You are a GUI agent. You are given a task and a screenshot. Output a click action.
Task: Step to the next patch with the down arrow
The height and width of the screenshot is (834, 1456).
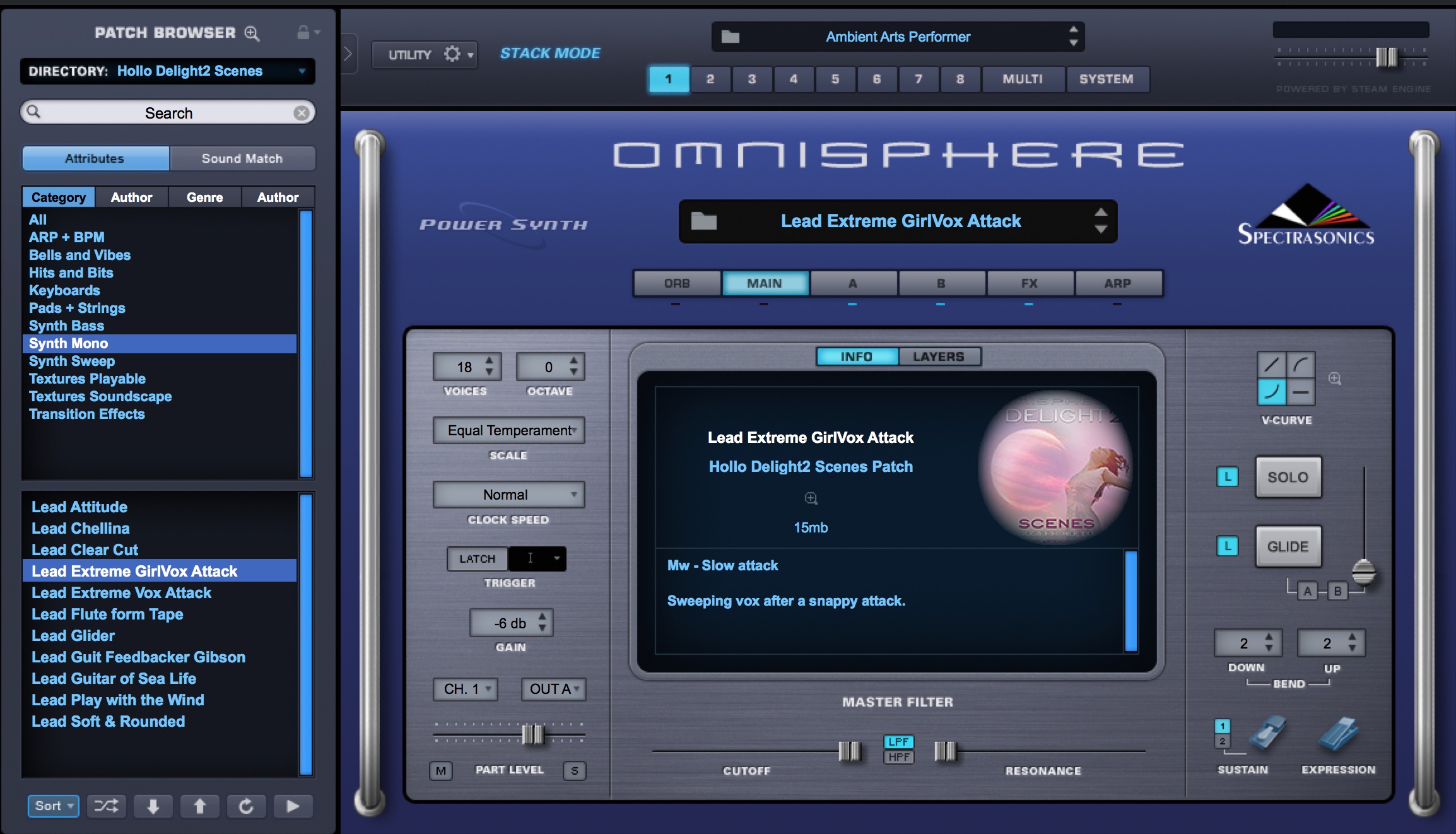click(x=153, y=806)
